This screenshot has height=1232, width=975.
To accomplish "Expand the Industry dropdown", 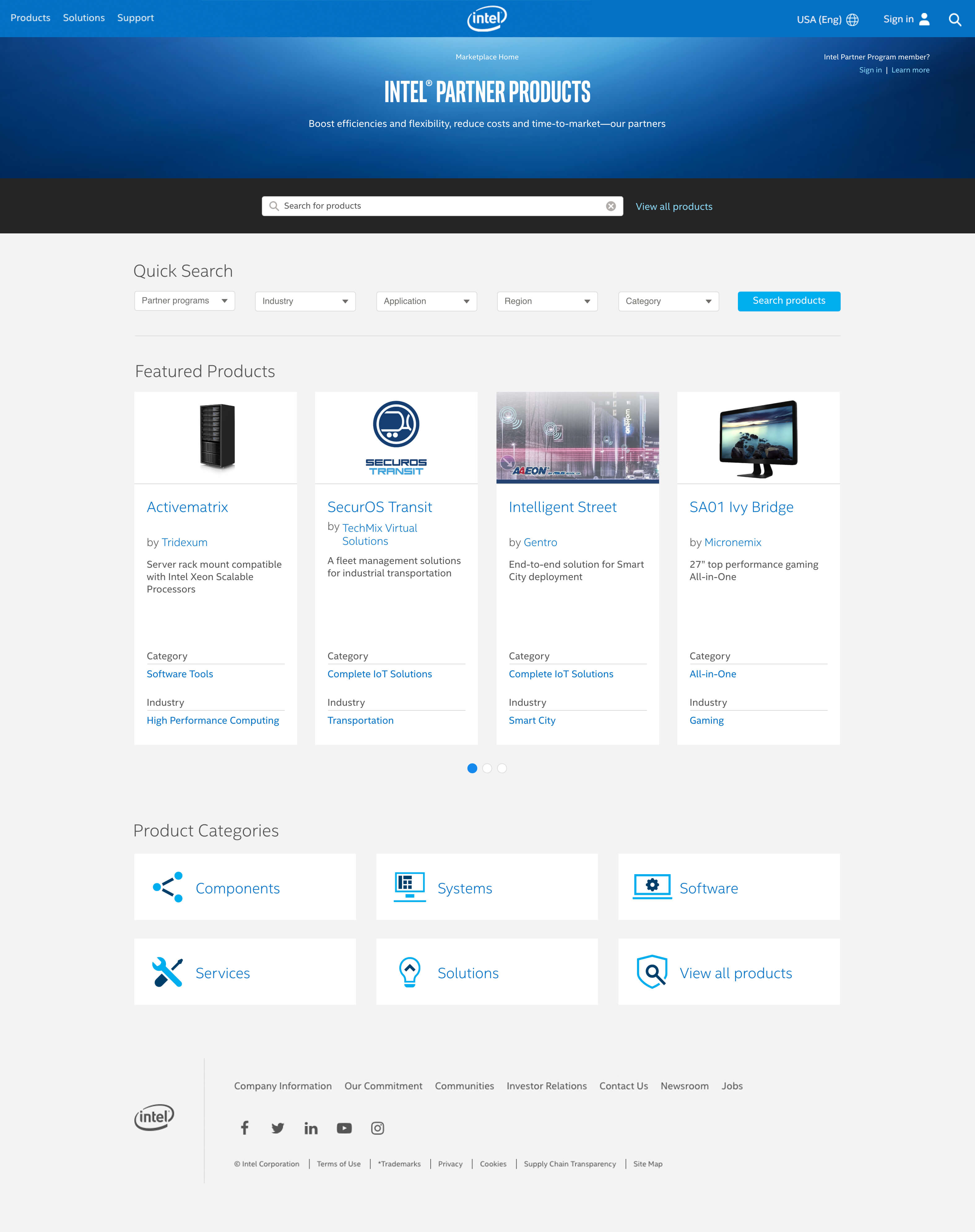I will pyautogui.click(x=305, y=301).
